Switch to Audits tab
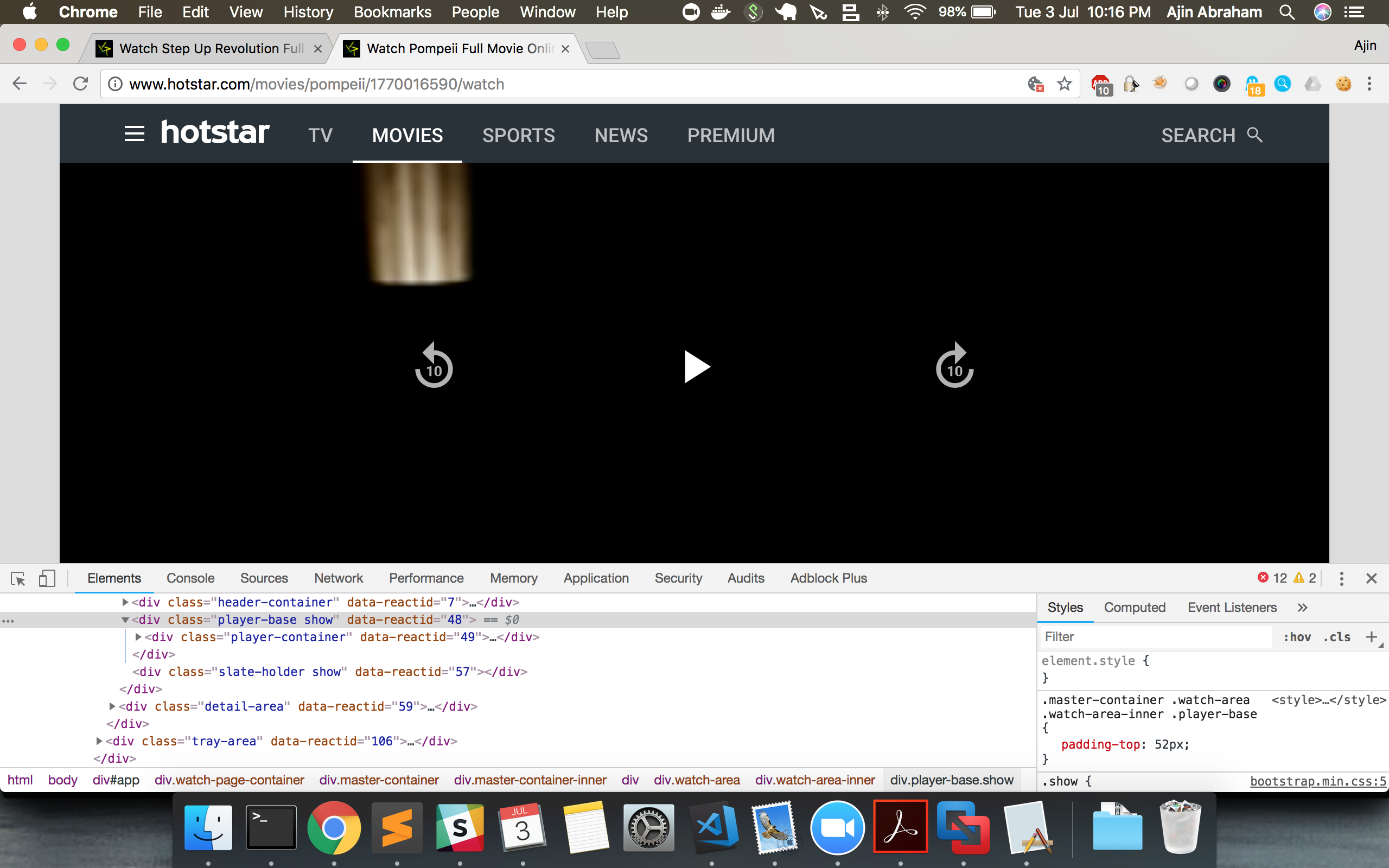The height and width of the screenshot is (868, 1389). pyautogui.click(x=746, y=578)
